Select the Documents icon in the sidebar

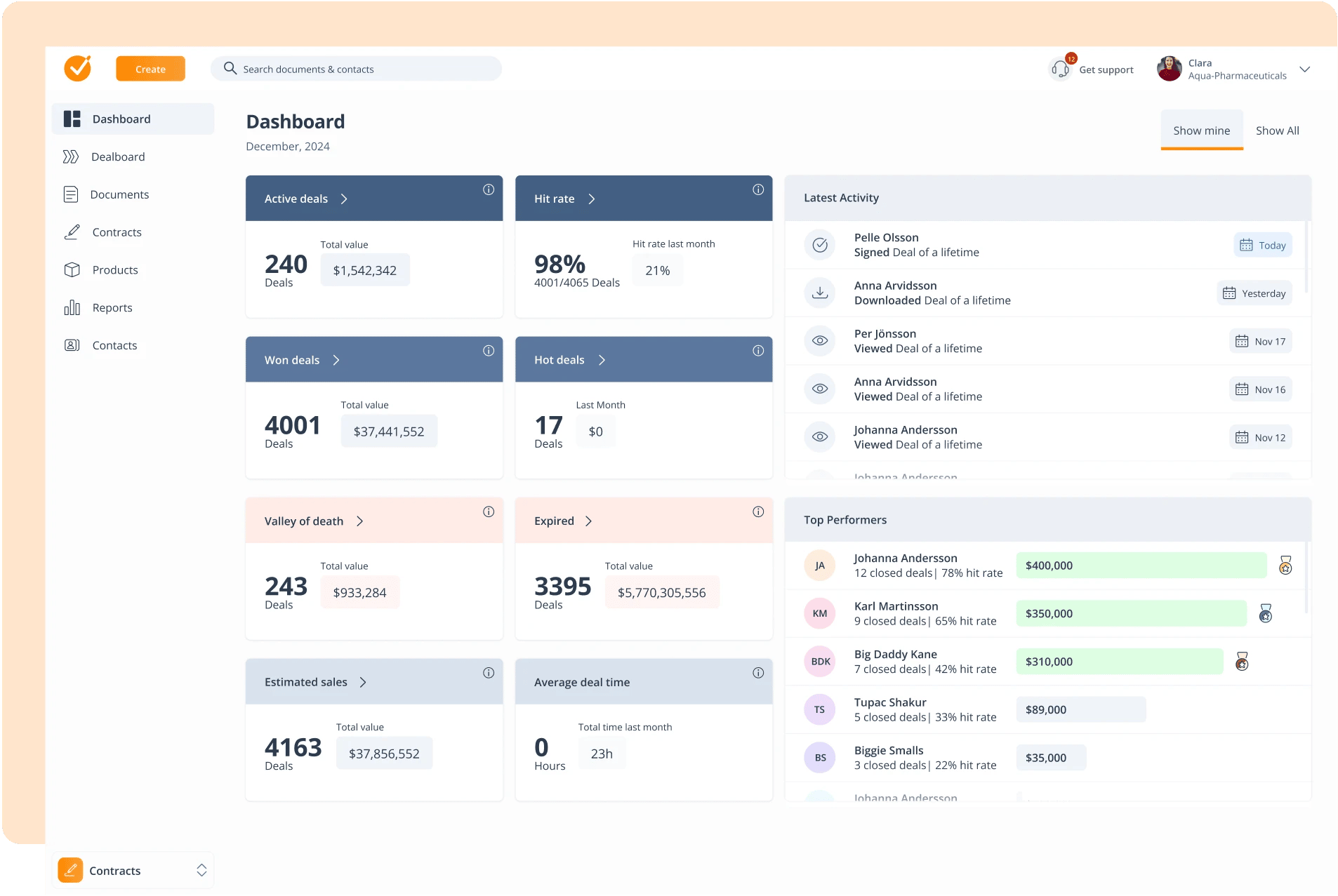click(x=72, y=194)
